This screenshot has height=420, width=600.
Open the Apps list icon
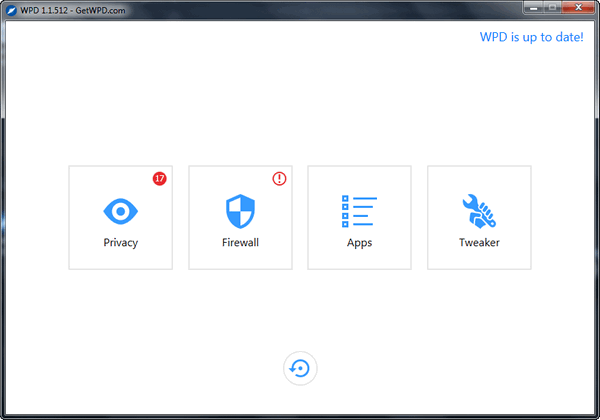pyautogui.click(x=359, y=211)
